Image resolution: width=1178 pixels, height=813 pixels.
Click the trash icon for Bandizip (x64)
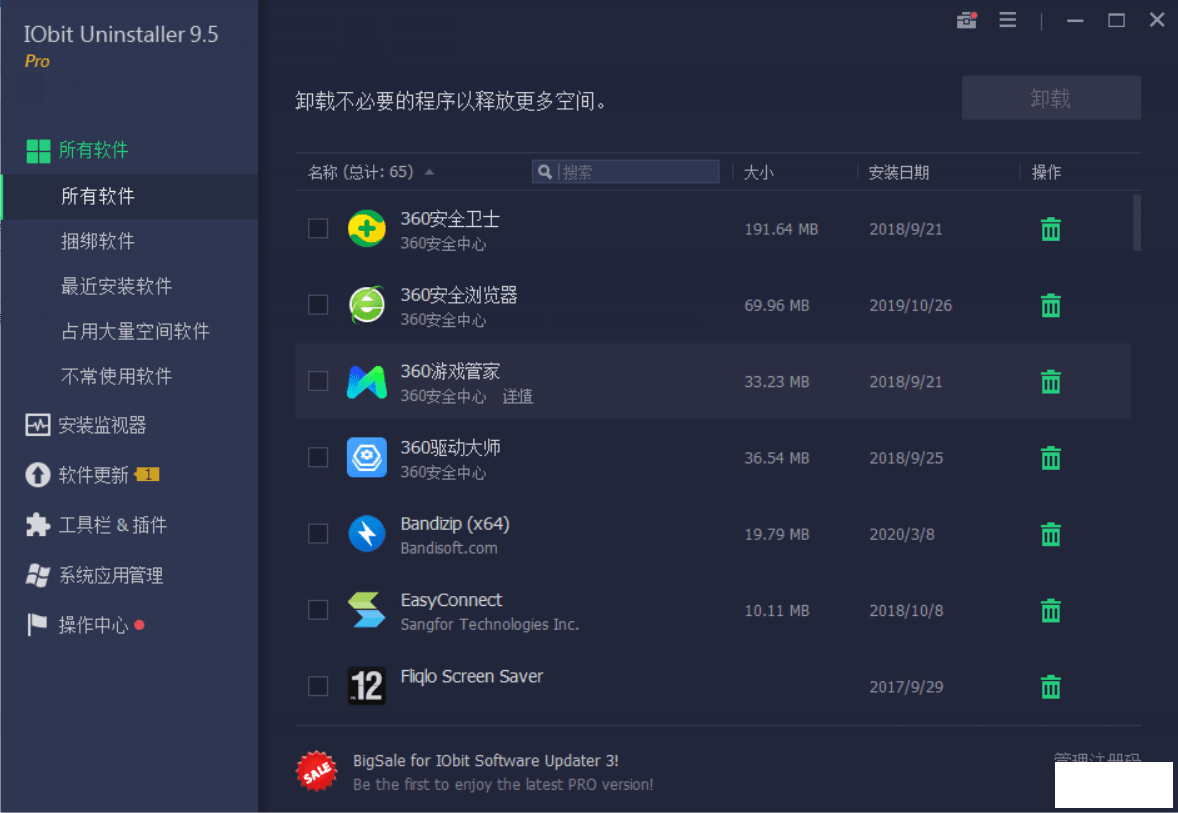coord(1050,534)
